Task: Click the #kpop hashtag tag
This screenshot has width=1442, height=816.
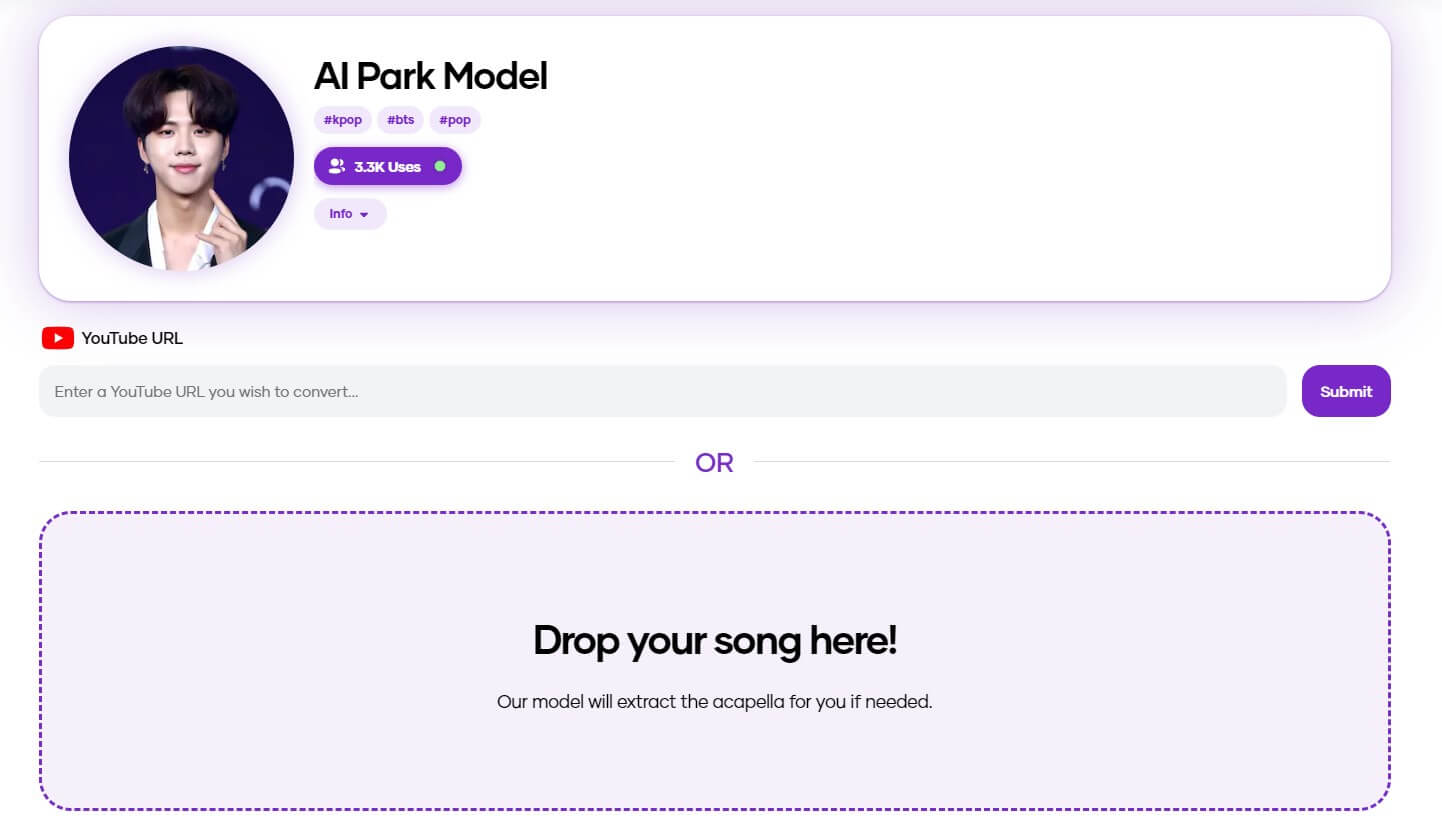Action: (342, 119)
